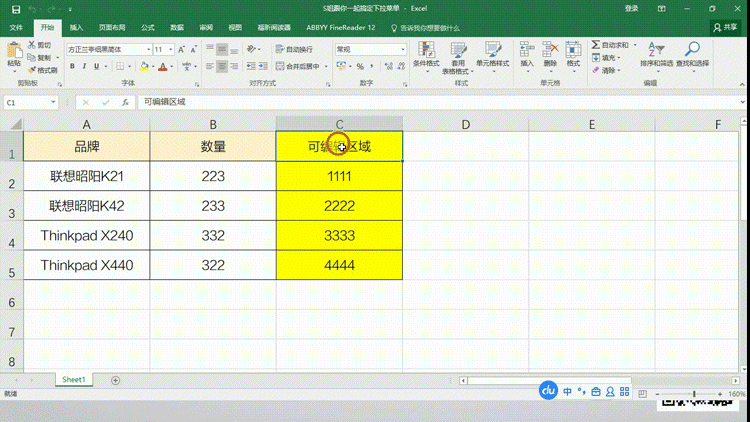Switch to the Data (数据) tab

click(177, 28)
